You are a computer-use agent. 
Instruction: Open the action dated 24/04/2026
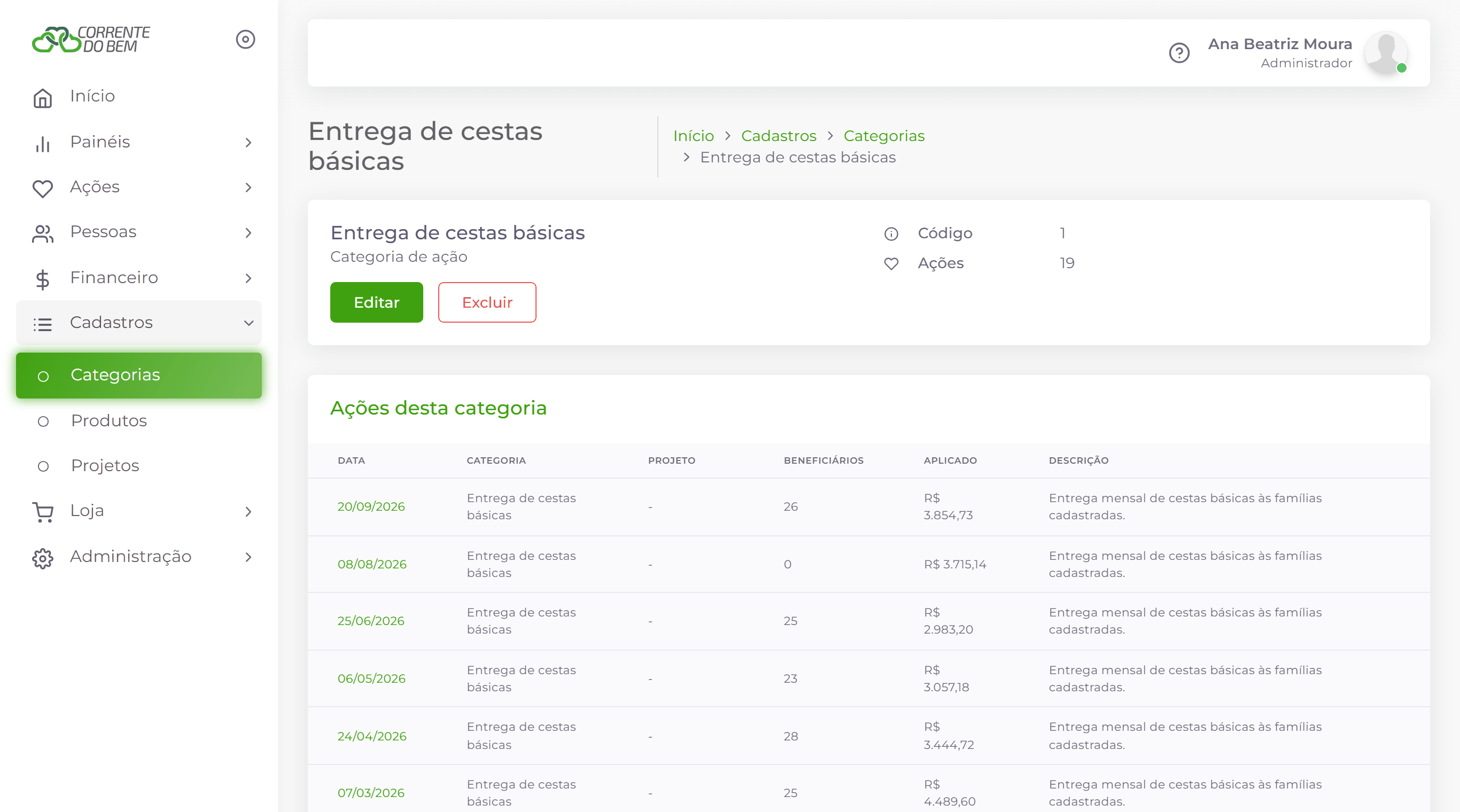372,737
